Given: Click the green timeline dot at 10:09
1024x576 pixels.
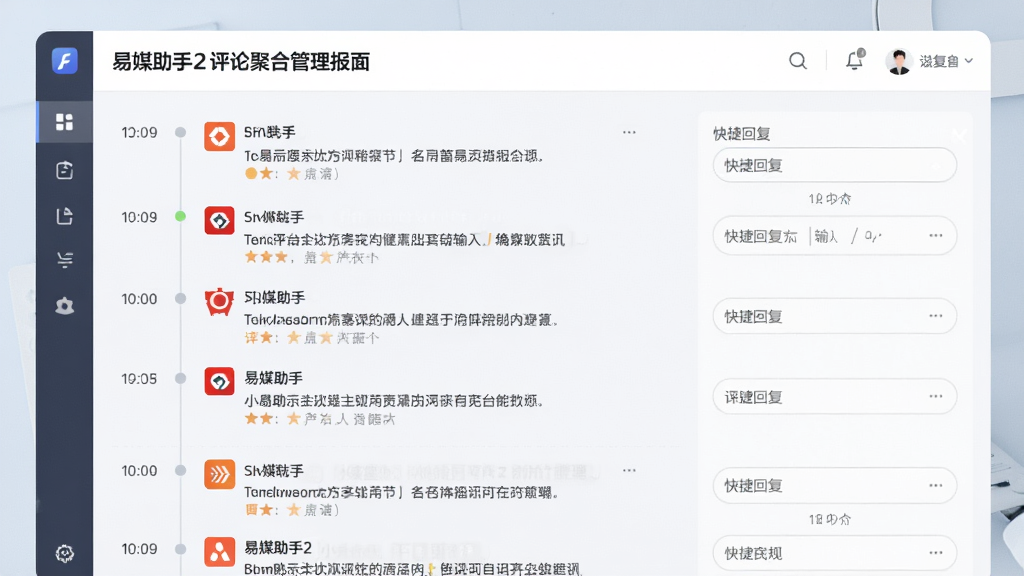Looking at the screenshot, I should coord(180,216).
